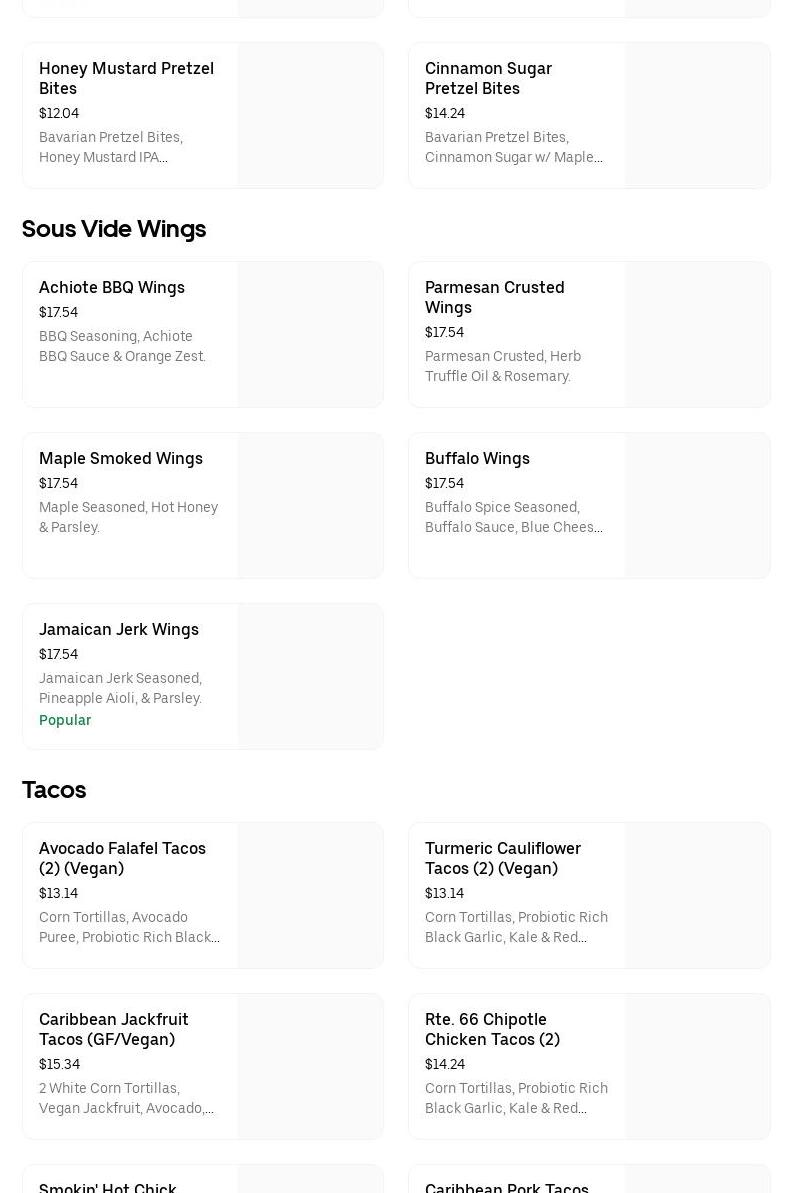Click the Buffalo Wings image thumbnail

(x=697, y=505)
